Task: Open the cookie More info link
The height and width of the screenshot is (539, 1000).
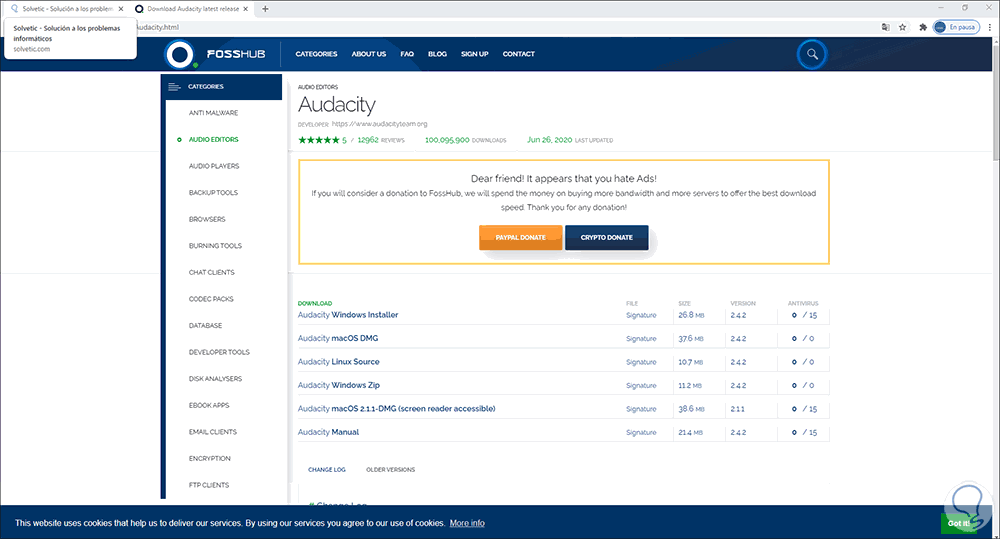Action: point(467,523)
